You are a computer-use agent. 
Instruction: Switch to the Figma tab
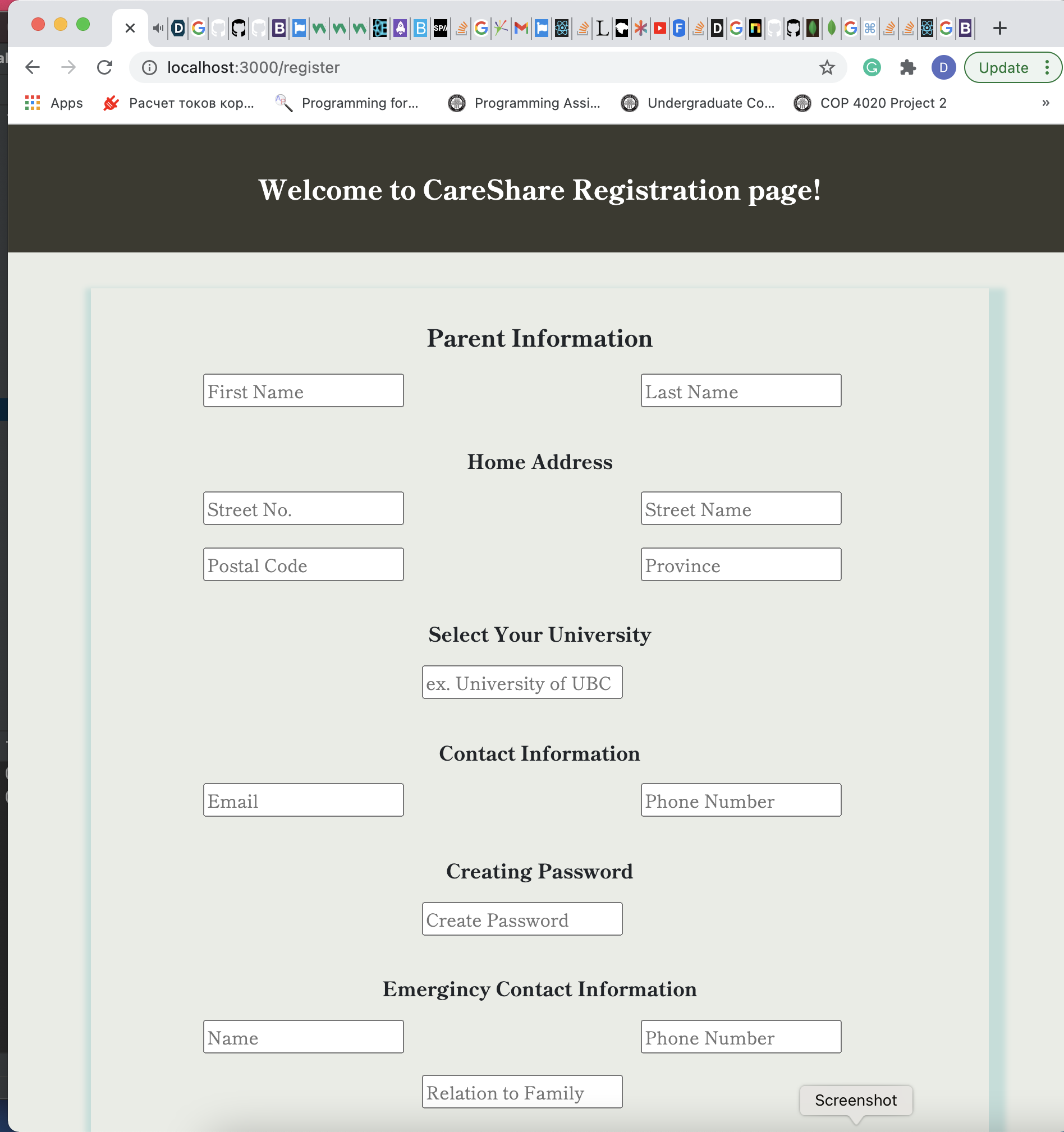coord(679,27)
